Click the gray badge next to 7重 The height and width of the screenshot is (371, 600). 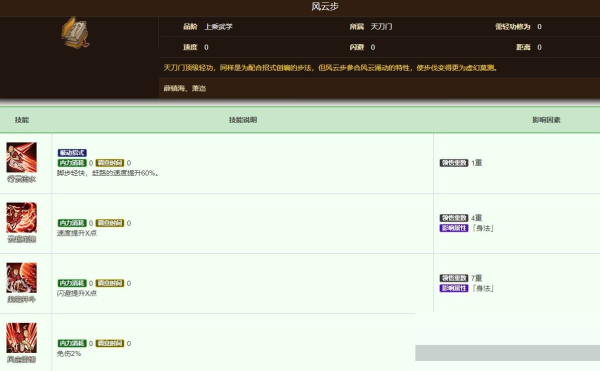[x=454, y=278]
